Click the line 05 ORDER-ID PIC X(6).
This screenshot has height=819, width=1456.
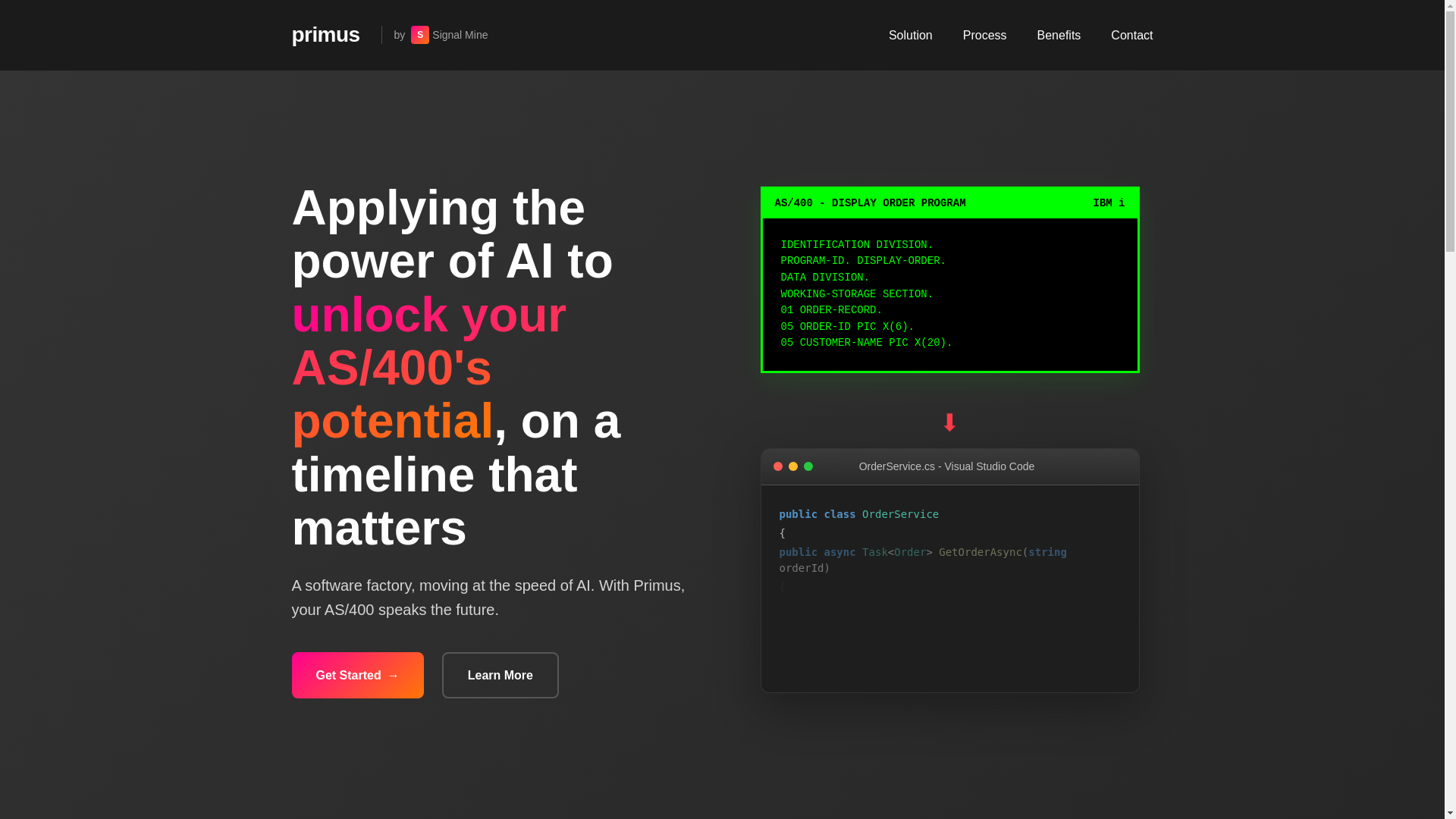click(x=847, y=327)
